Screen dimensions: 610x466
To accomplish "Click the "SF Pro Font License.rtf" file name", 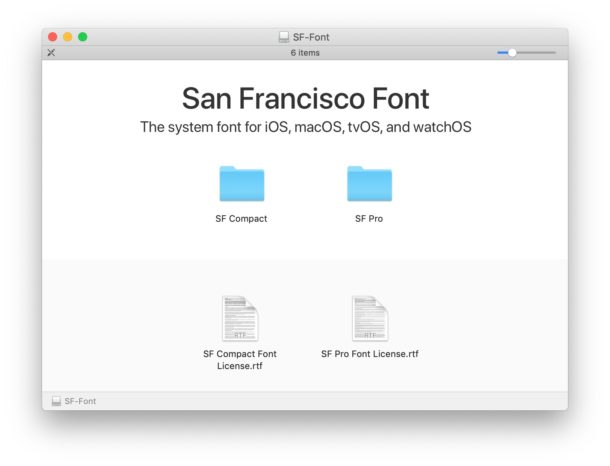I will click(369, 354).
